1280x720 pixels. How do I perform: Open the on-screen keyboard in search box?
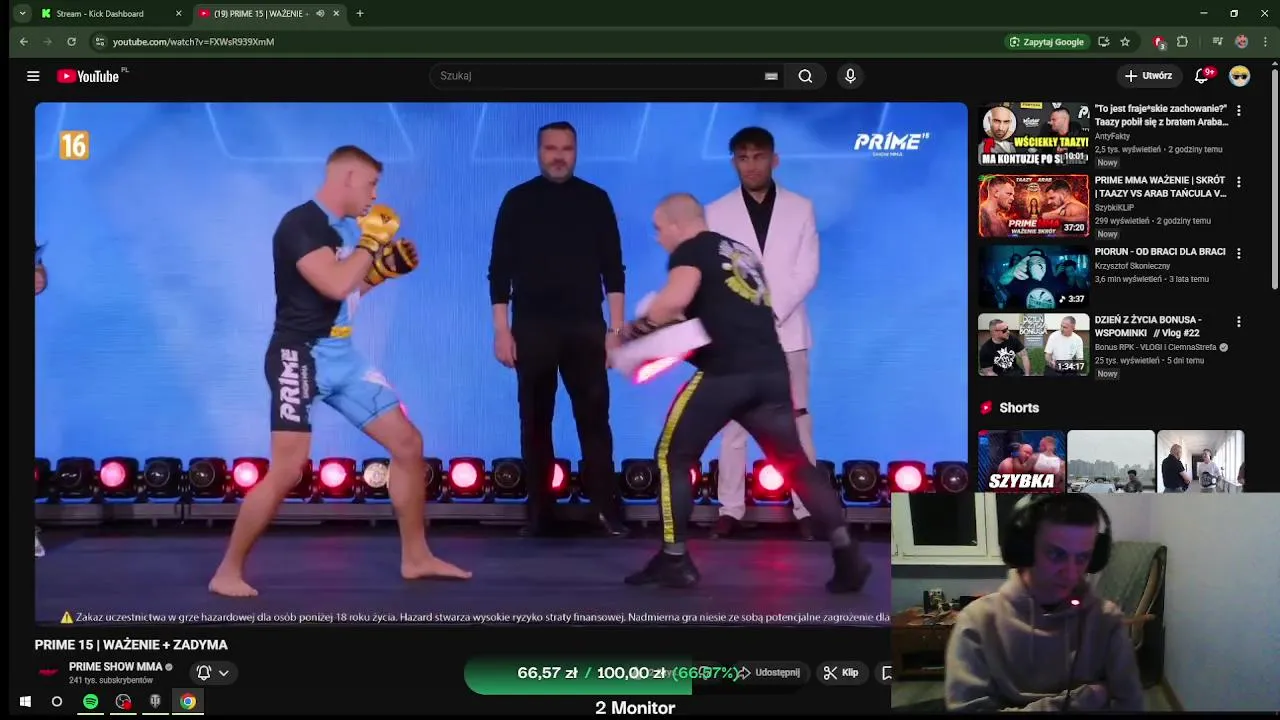[771, 76]
